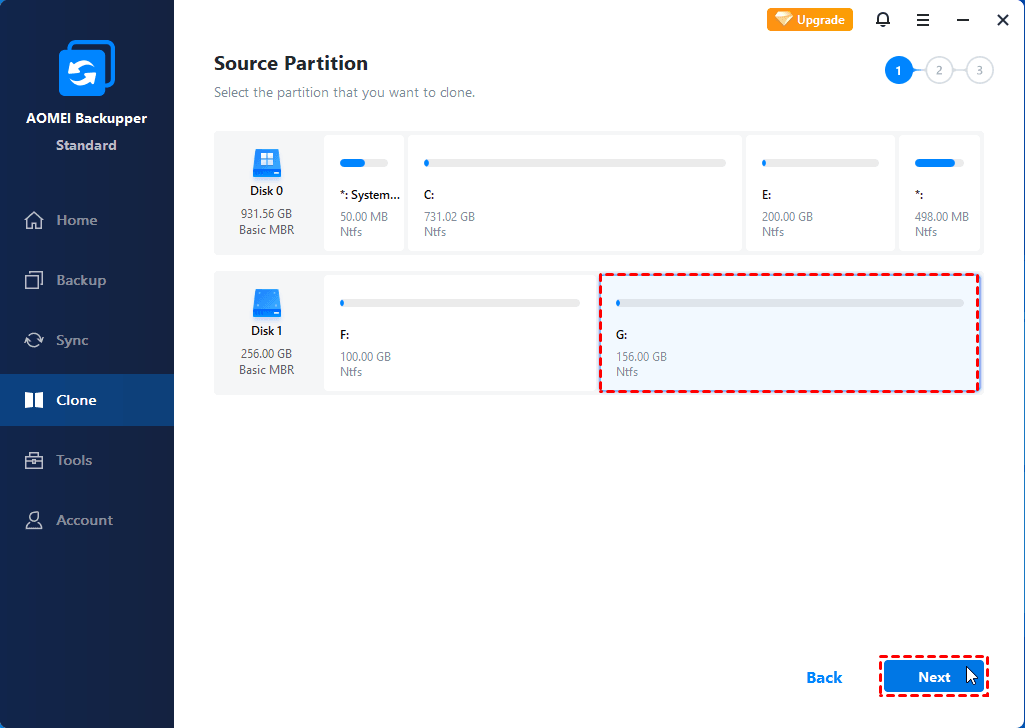Viewport: 1025px width, 728px height.
Task: Click the Next button
Action: click(934, 677)
